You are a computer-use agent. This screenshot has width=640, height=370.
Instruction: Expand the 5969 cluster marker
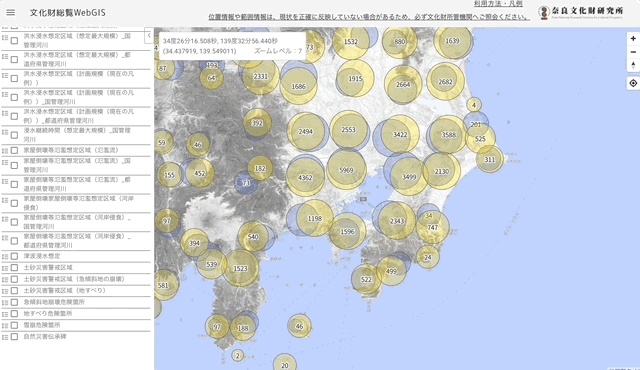pyautogui.click(x=347, y=170)
